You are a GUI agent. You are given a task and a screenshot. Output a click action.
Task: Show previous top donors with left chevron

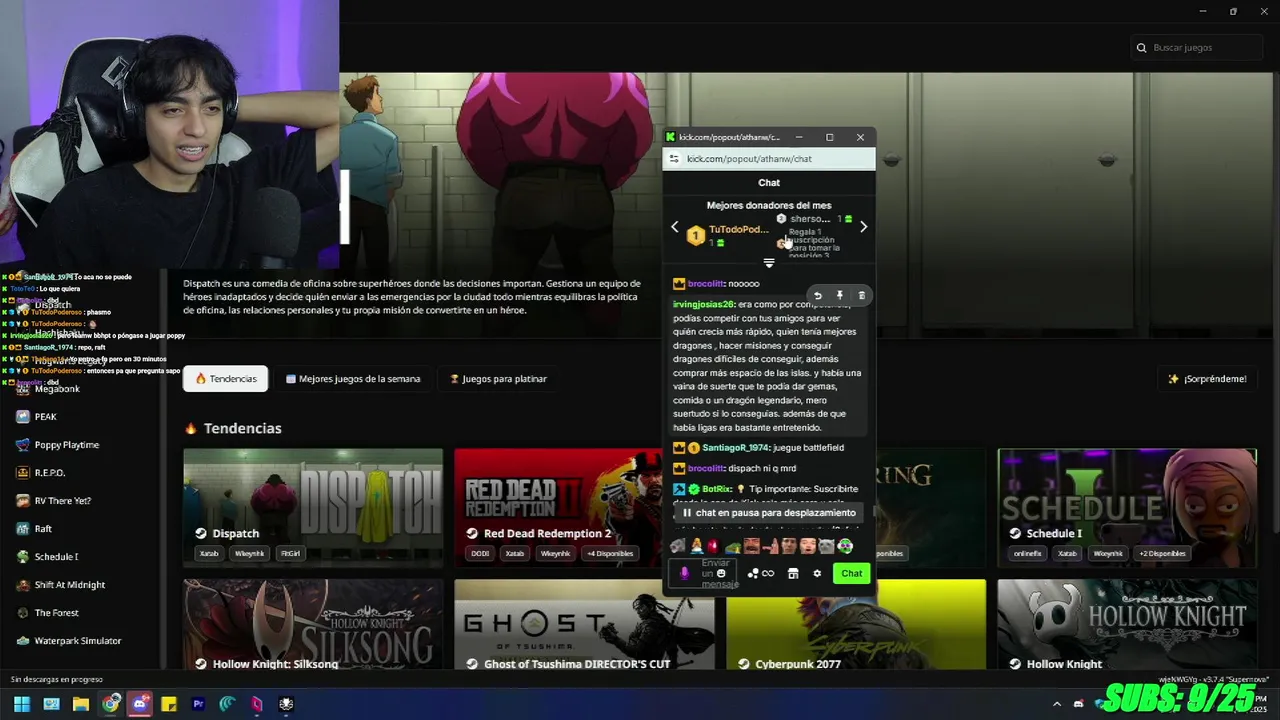[x=674, y=227]
